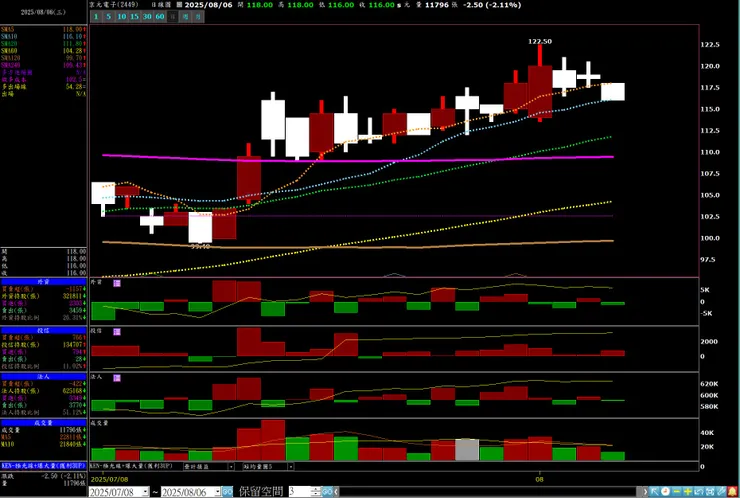Click the purple settings icon in 外資 panel
The height and width of the screenshot is (498, 740).
tap(117, 283)
